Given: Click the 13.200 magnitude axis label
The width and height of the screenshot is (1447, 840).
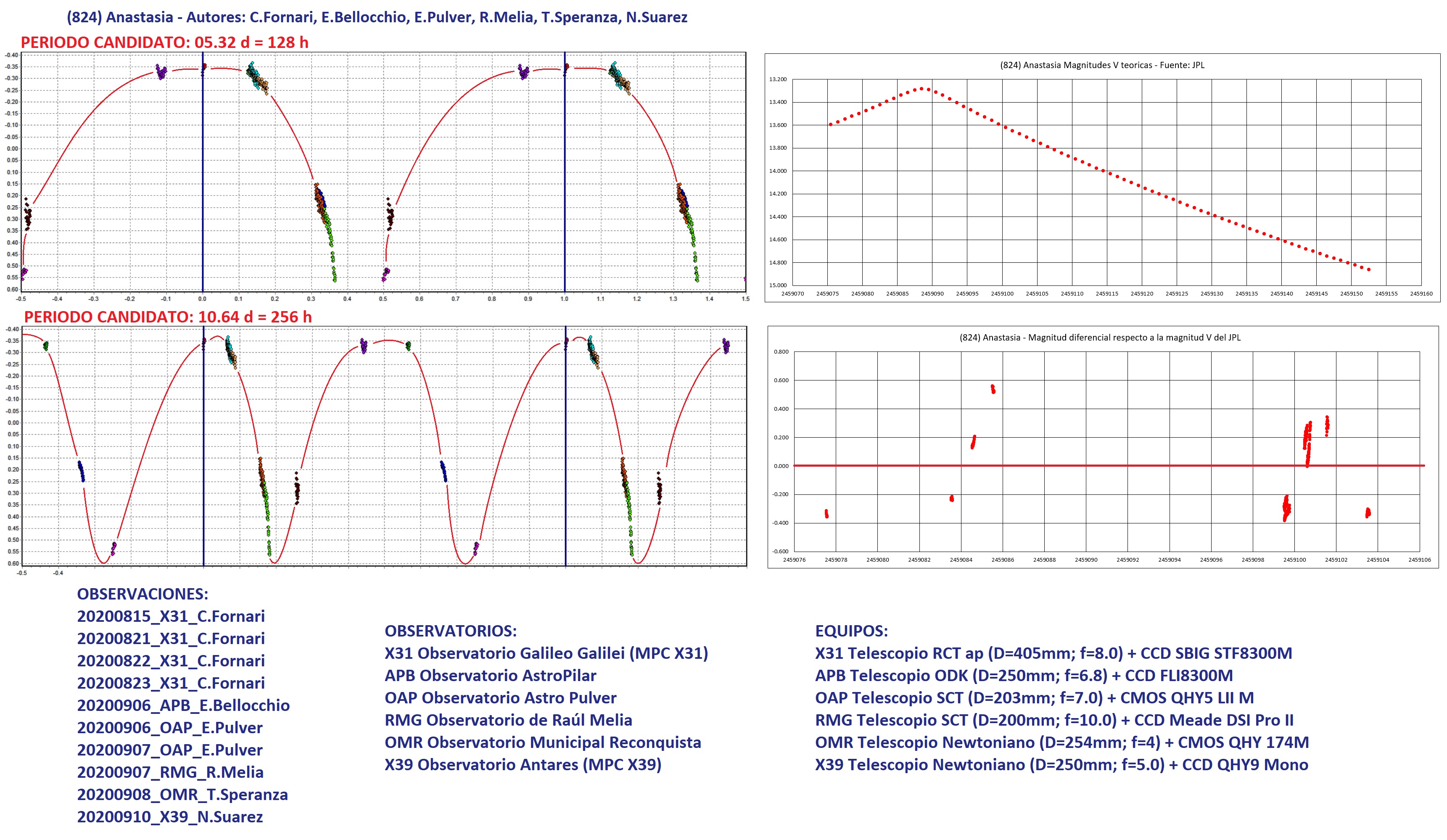Looking at the screenshot, I should point(777,80).
